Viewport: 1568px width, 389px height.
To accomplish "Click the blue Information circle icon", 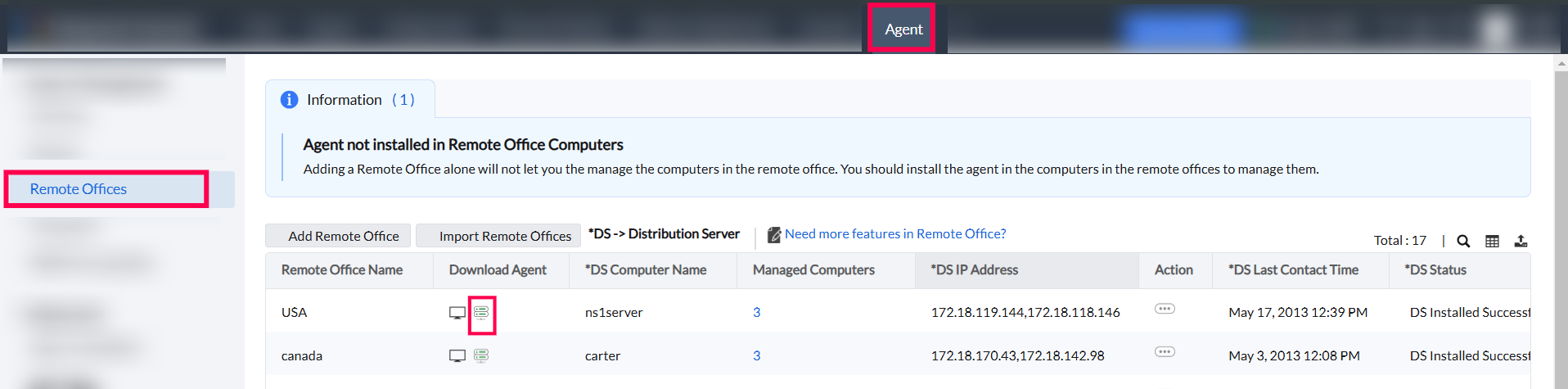I will tap(289, 100).
